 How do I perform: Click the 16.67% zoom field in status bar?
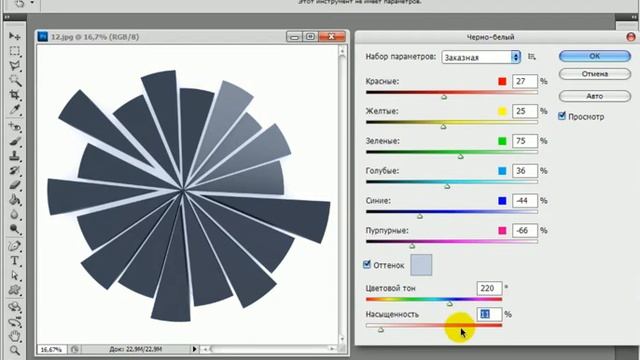click(52, 349)
